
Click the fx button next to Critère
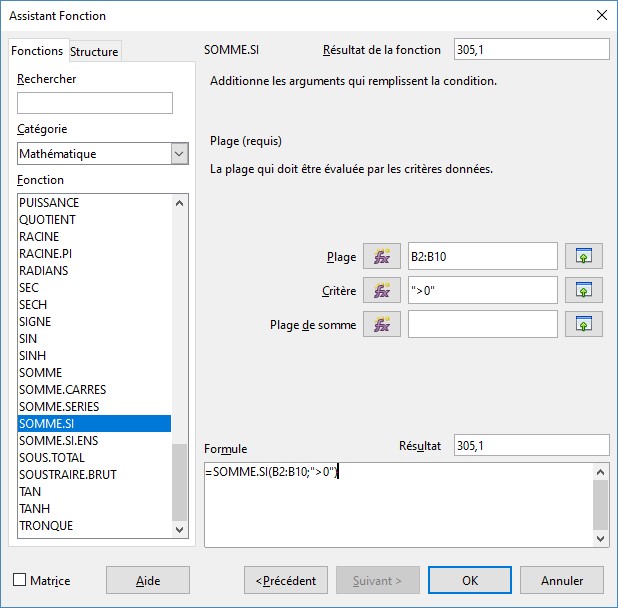click(381, 290)
